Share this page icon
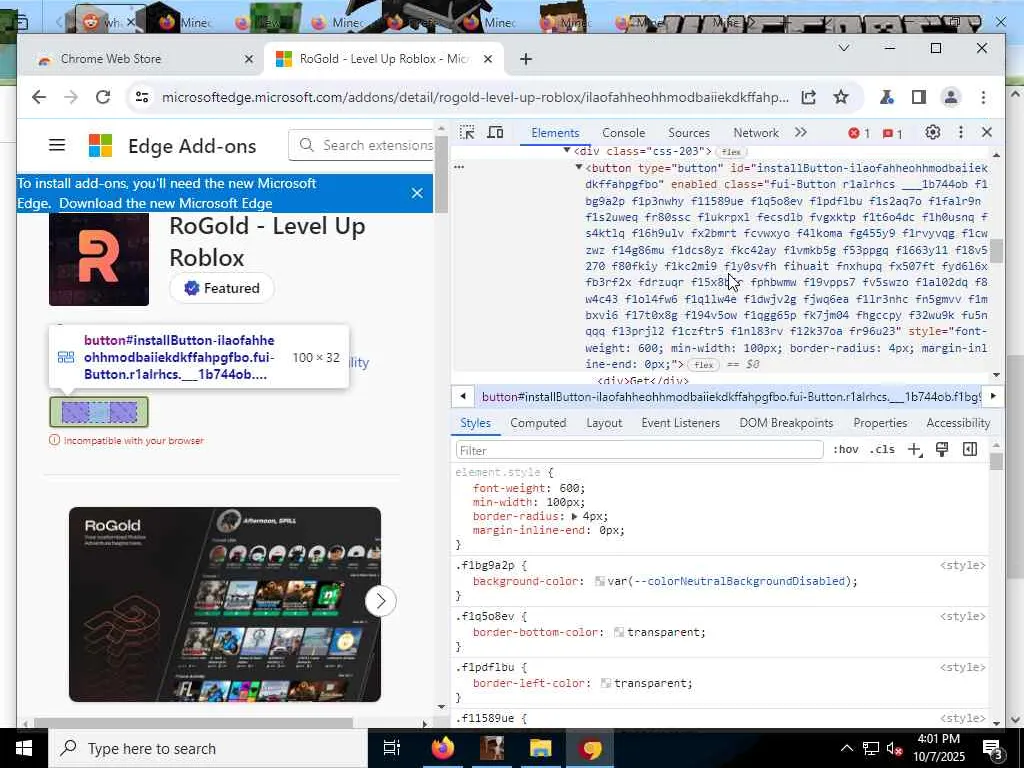The image size is (1024, 768). pyautogui.click(x=808, y=97)
